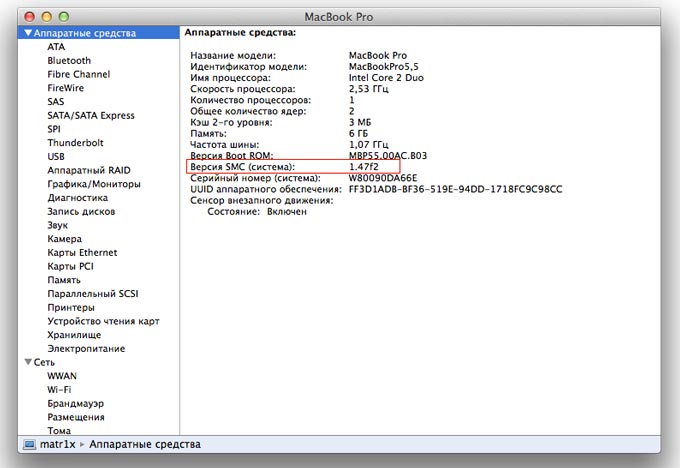Click bus speed value 1,07 ГГц
The height and width of the screenshot is (468, 680).
coord(369,145)
